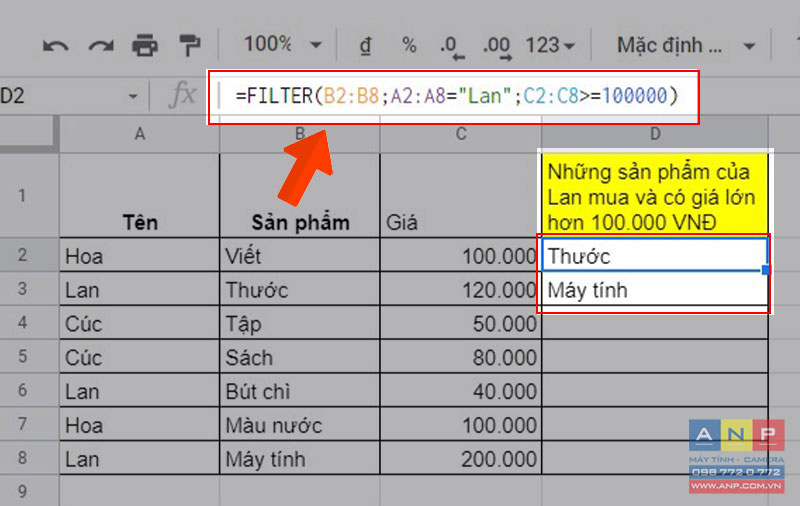
Task: Open the Name box D2 dropdown
Action: pyautogui.click(x=133, y=96)
